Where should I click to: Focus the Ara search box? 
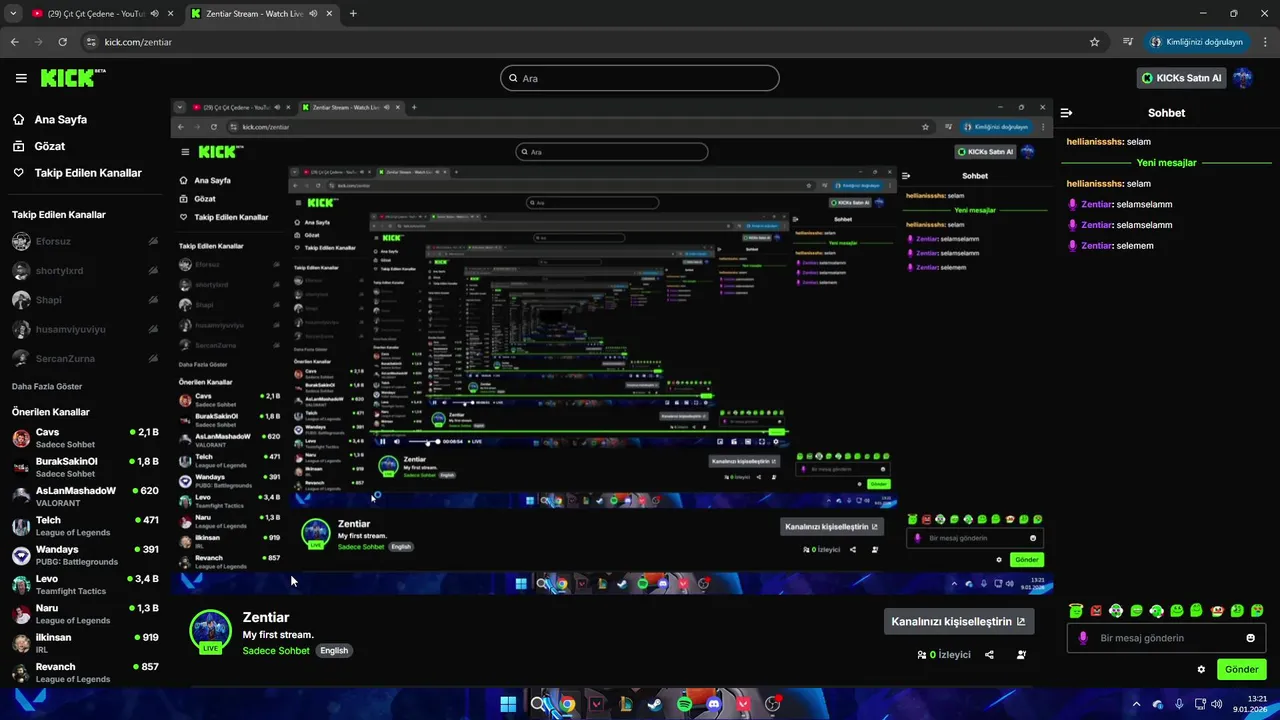639,78
